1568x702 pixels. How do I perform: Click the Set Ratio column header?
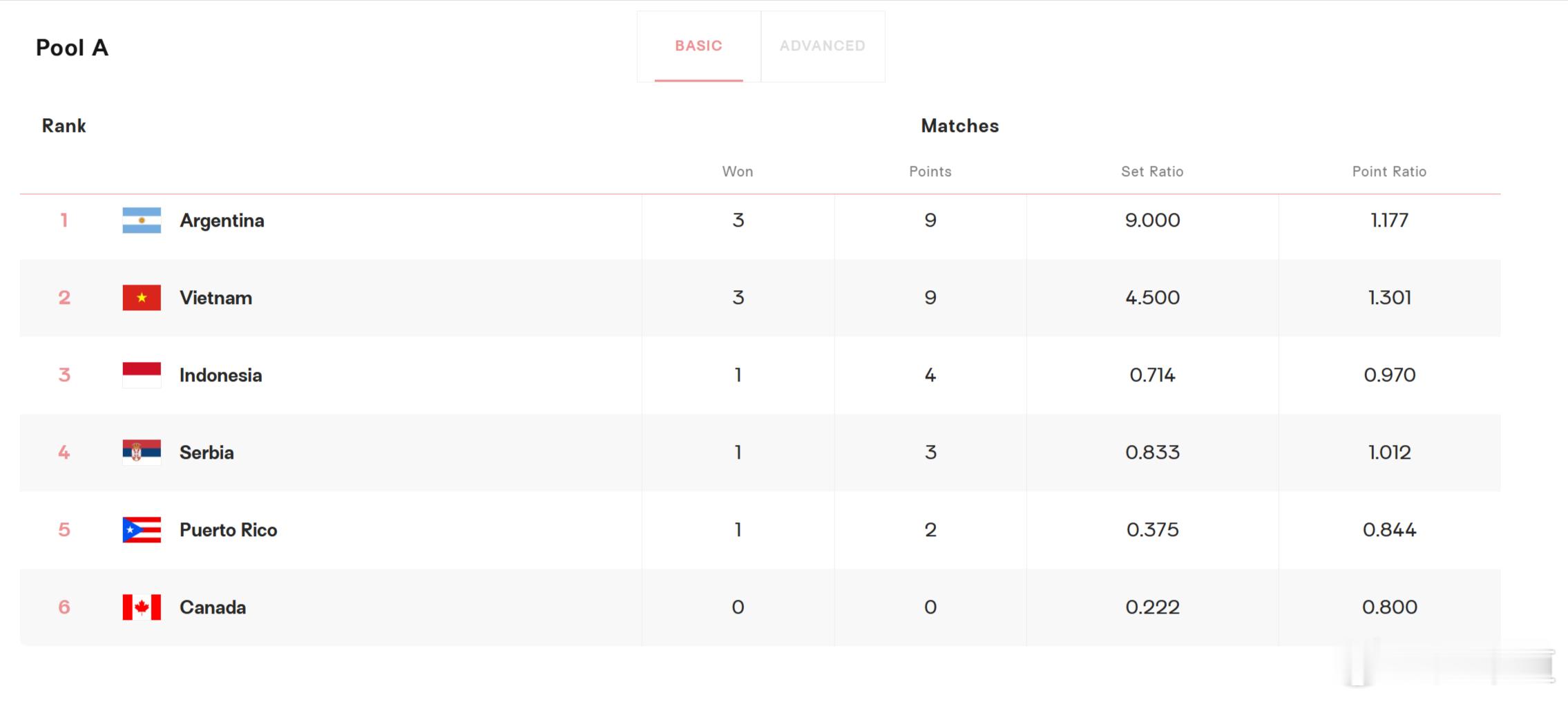click(x=1152, y=171)
